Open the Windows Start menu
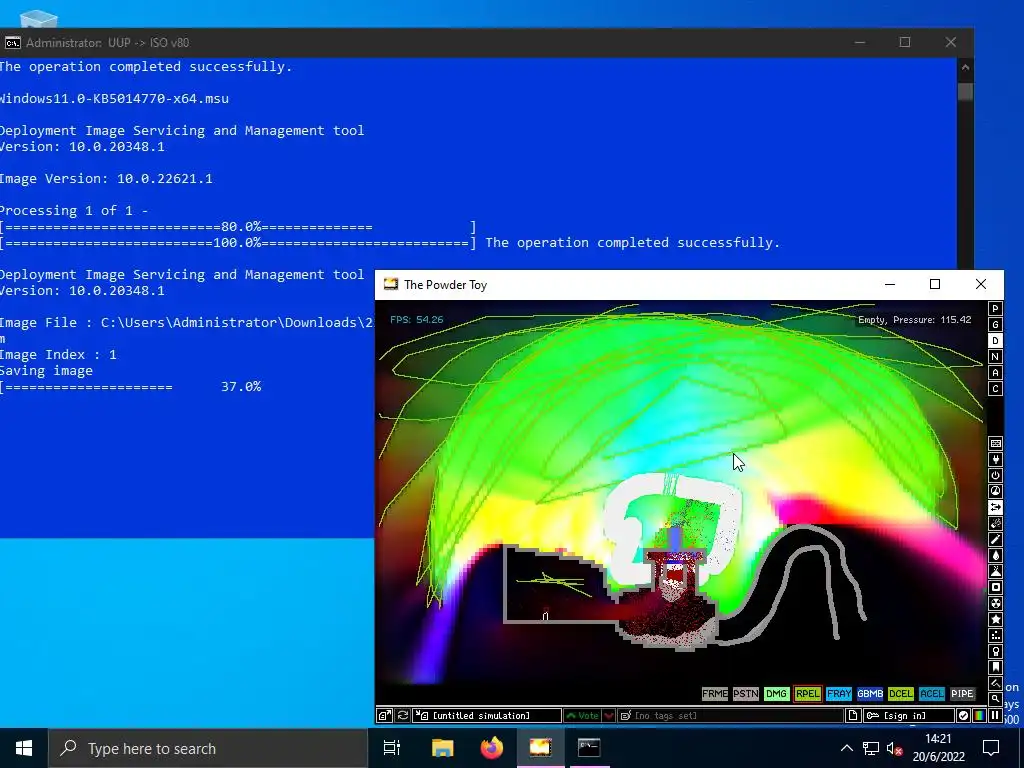The height and width of the screenshot is (768, 1024). (24, 748)
